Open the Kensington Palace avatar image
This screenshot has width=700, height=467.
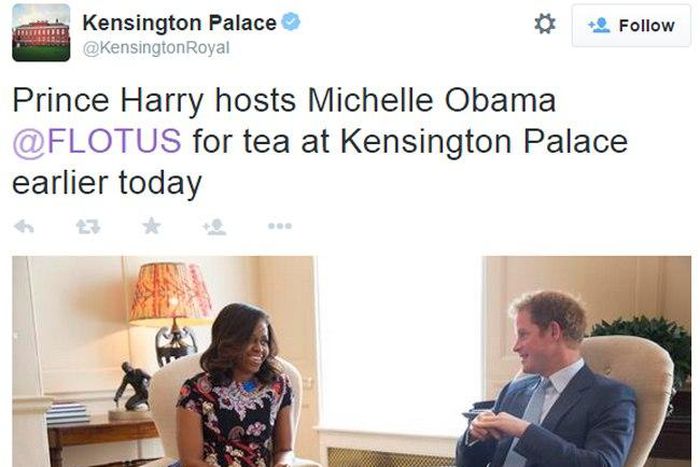click(41, 33)
